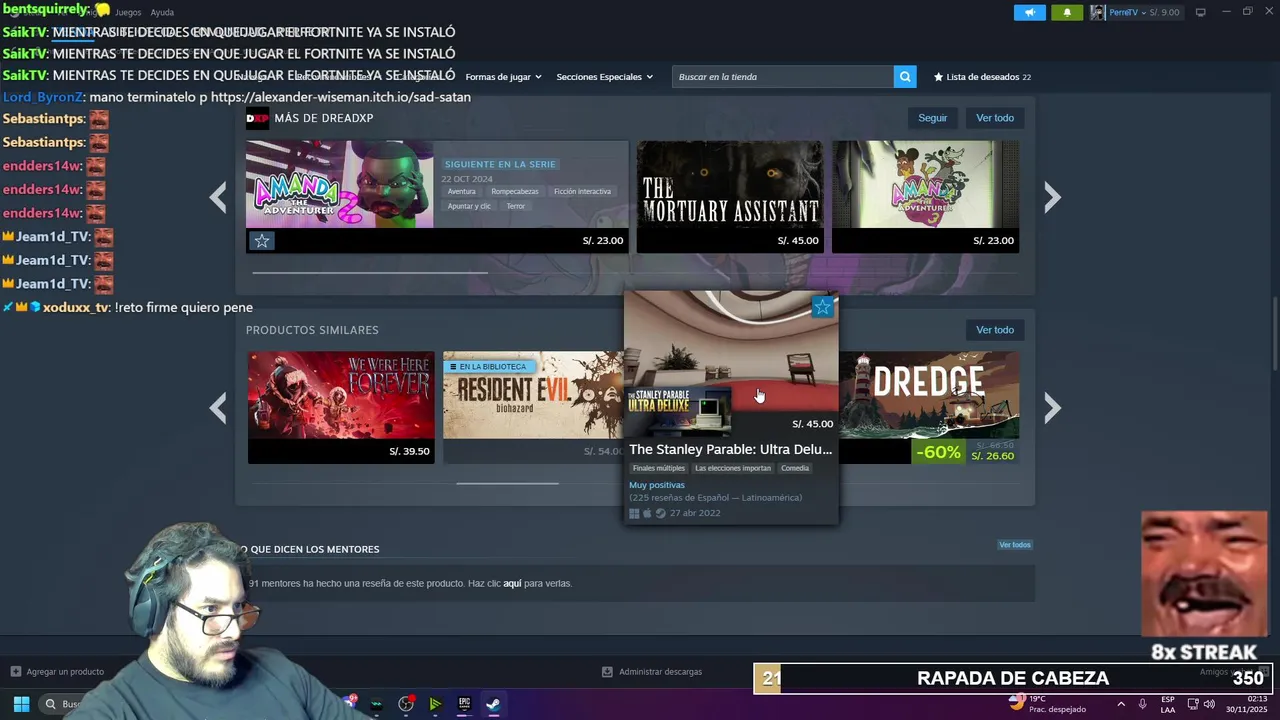Open Epic Games Launcher from the taskbar
Screen dimensions: 1280x720
464,704
